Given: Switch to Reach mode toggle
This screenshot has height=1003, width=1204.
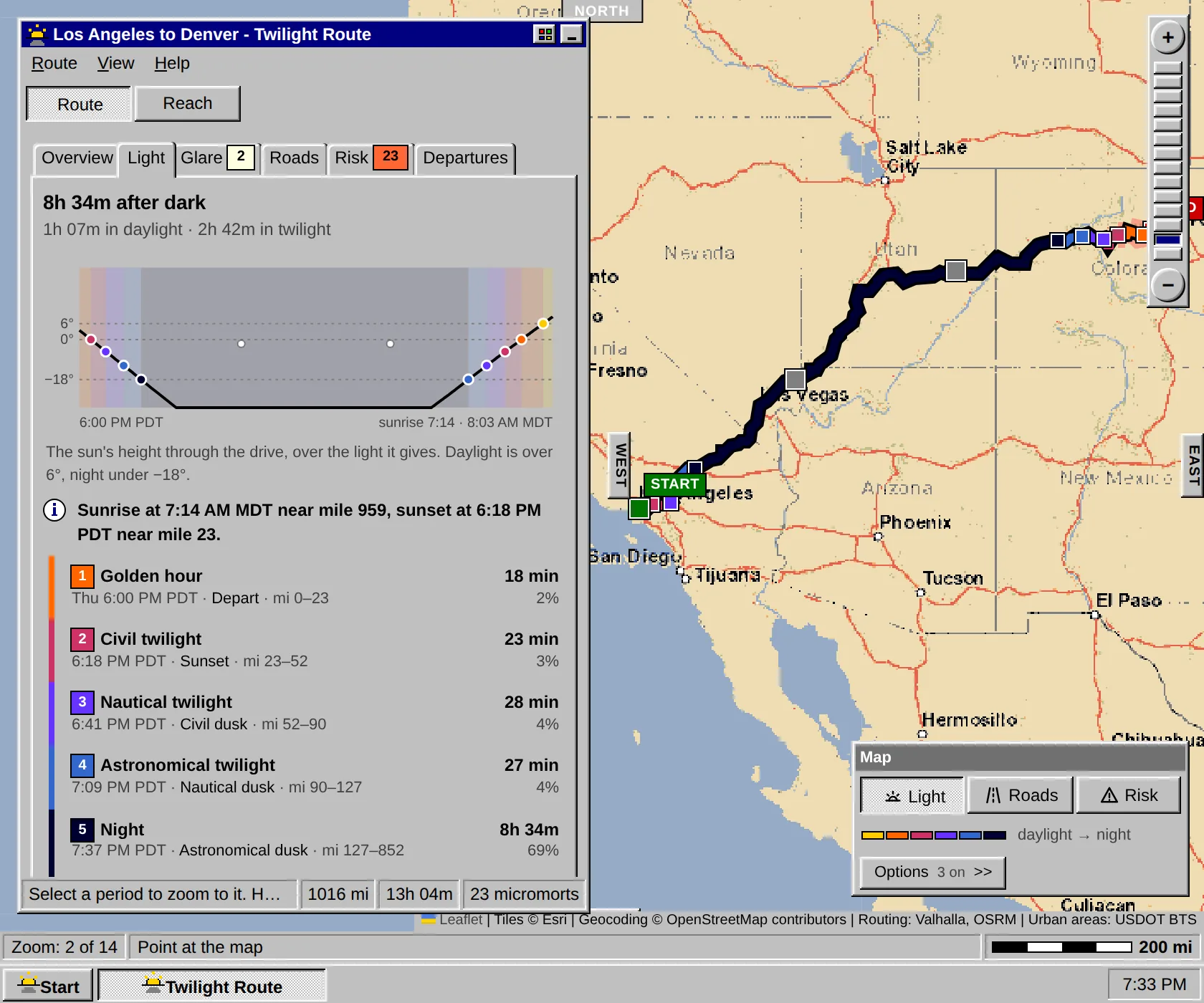Looking at the screenshot, I should pyautogui.click(x=187, y=104).
